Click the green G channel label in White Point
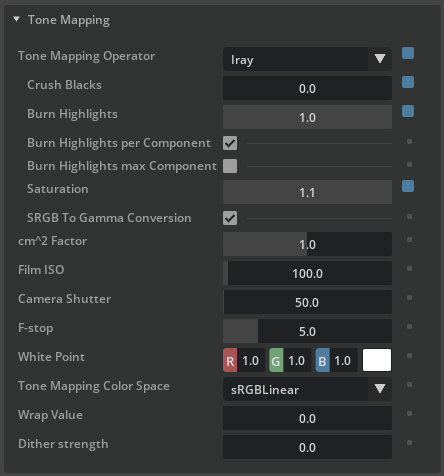 276,360
